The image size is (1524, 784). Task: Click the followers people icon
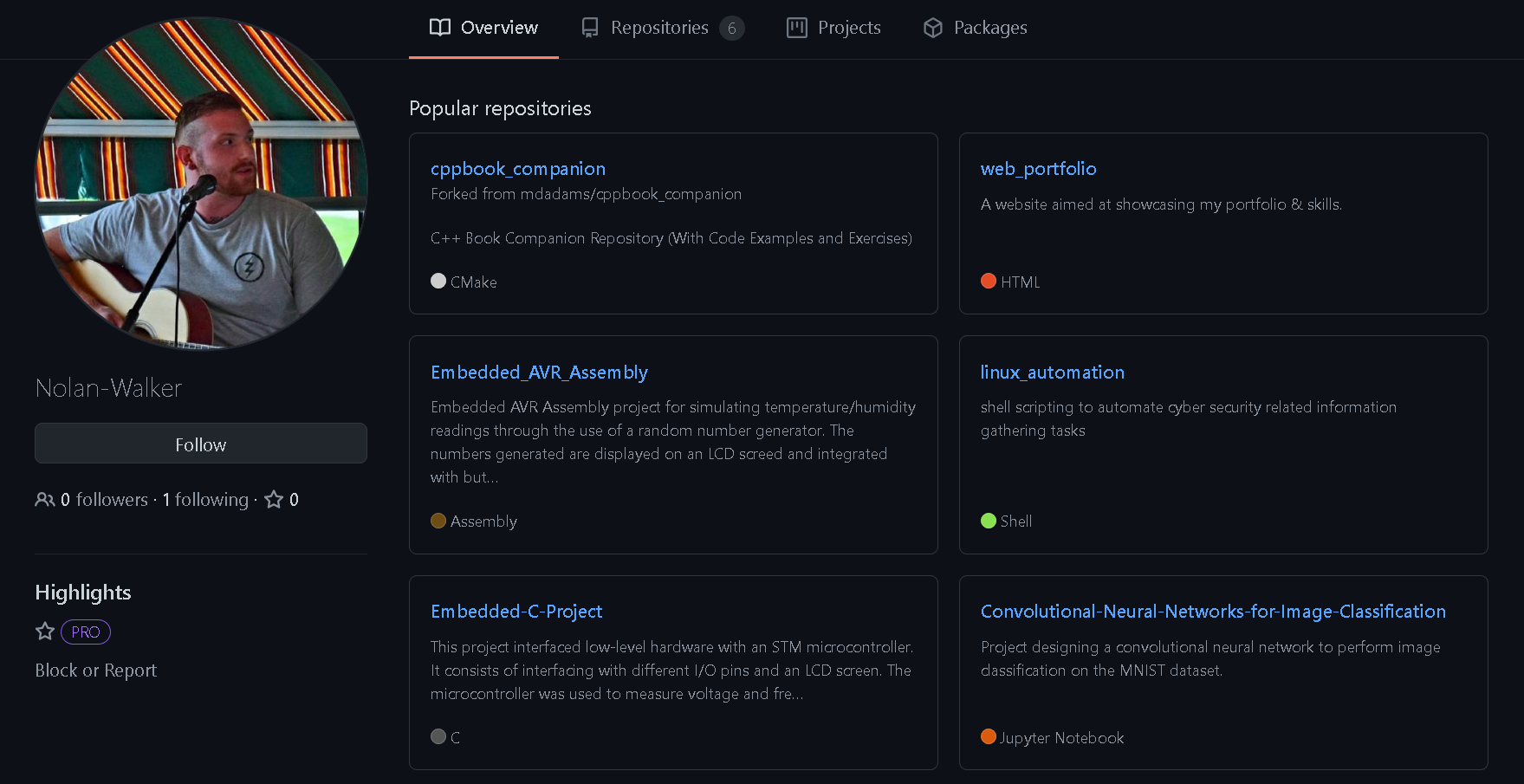(x=45, y=500)
